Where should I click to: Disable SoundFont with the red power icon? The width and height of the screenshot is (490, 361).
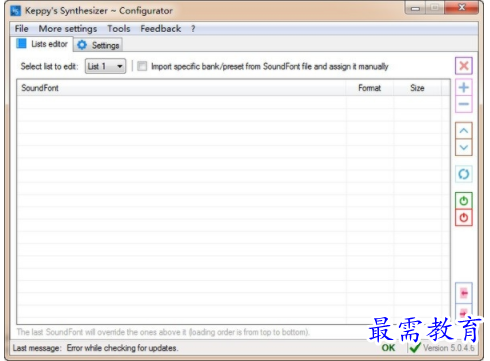click(464, 218)
